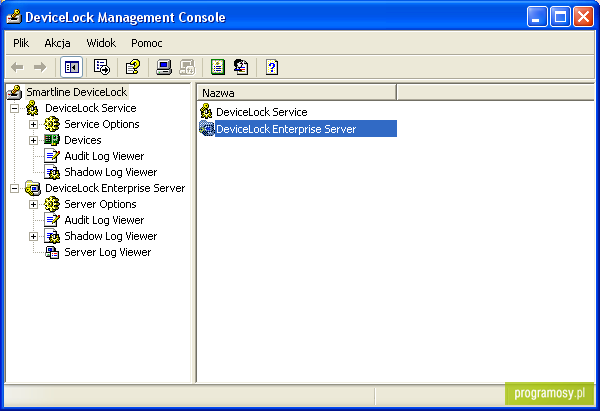Click the blue question mark About icon

(x=272, y=67)
